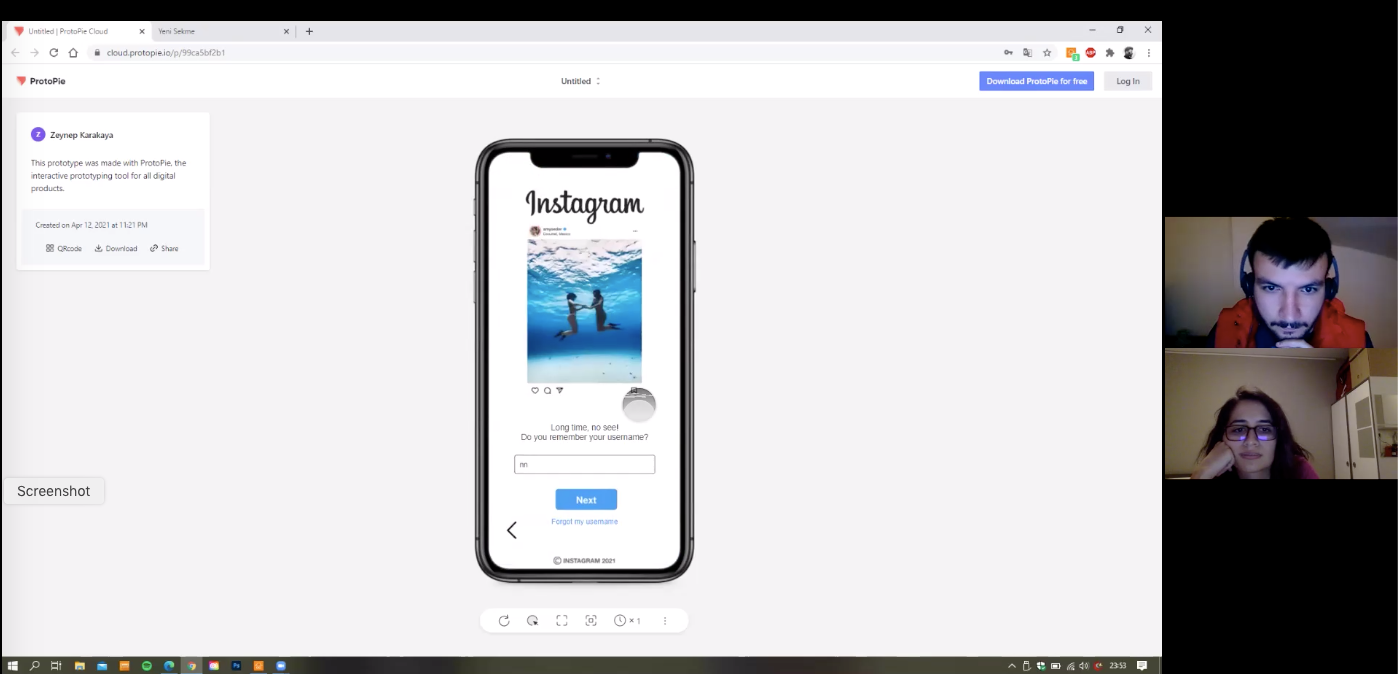The width and height of the screenshot is (1398, 674).
Task: Open the Chrome three-dot menu
Action: pos(1148,53)
